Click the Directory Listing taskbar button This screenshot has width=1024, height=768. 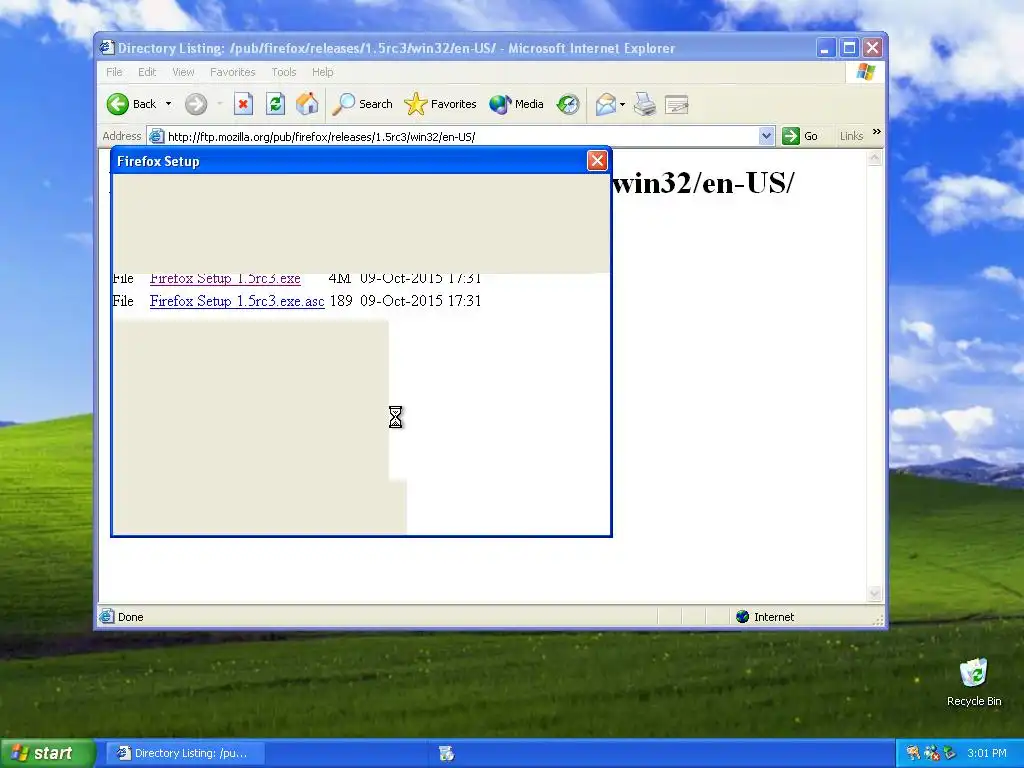[185, 753]
